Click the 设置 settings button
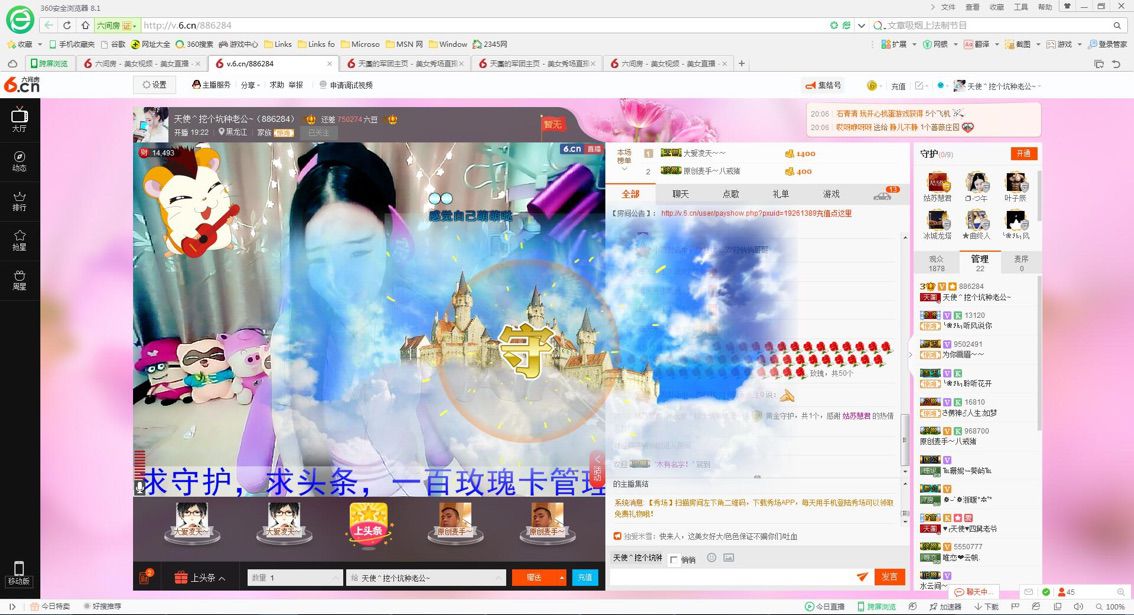 [x=154, y=85]
